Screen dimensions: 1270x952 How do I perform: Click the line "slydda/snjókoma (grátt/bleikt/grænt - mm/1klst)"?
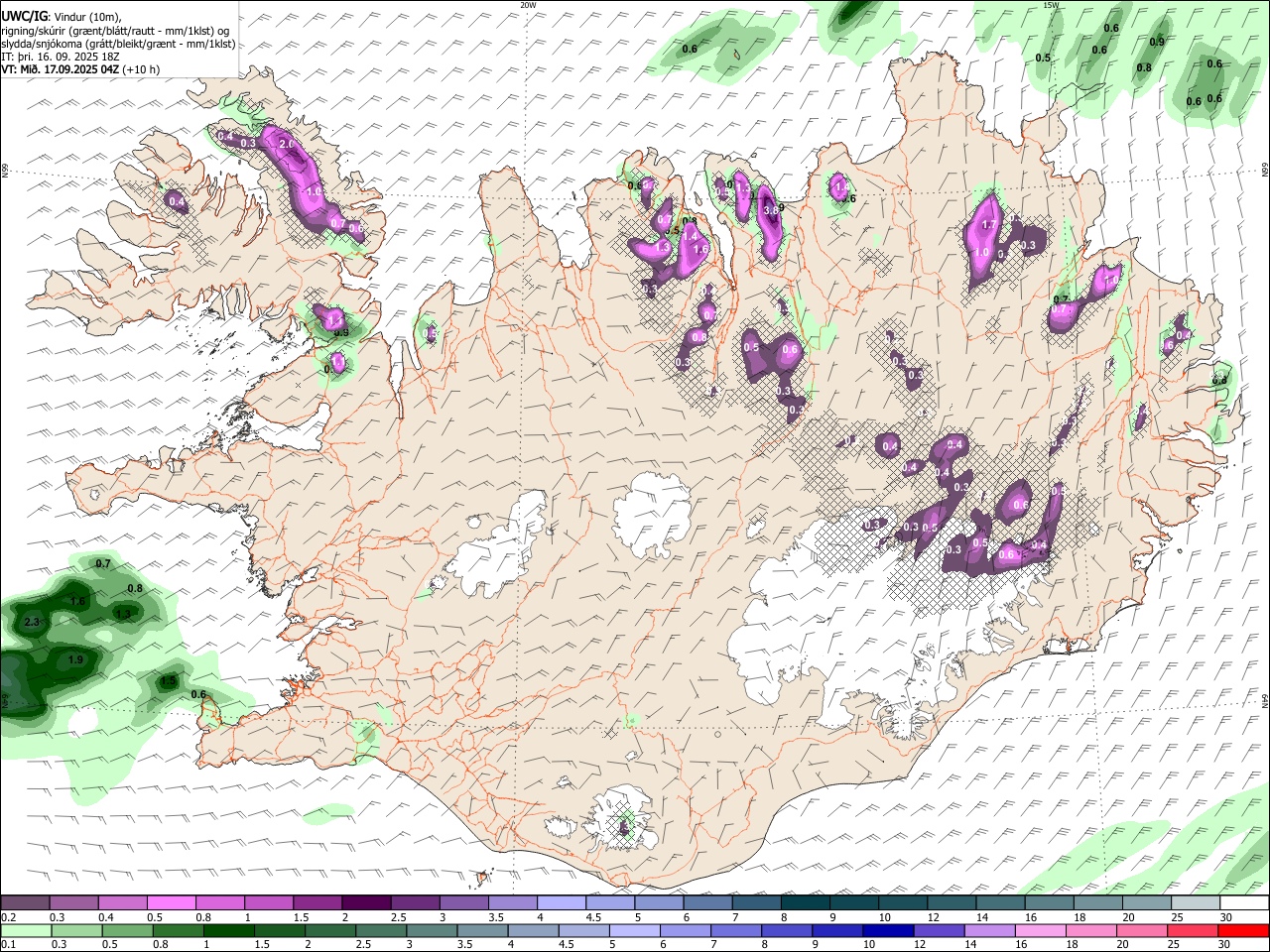(118, 44)
